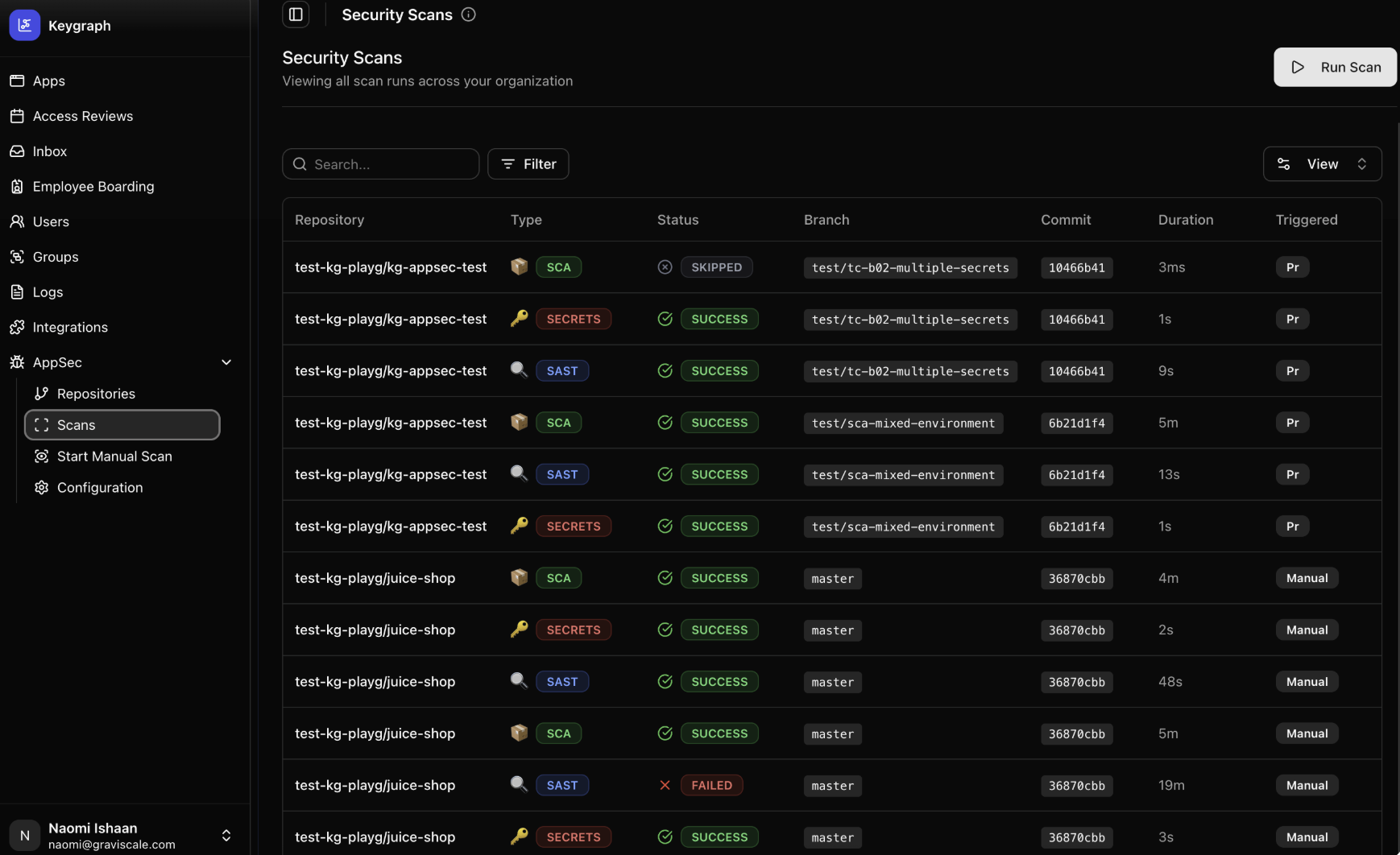1400x855 pixels.
Task: Open the View options dropdown
Action: pyautogui.click(x=1322, y=164)
